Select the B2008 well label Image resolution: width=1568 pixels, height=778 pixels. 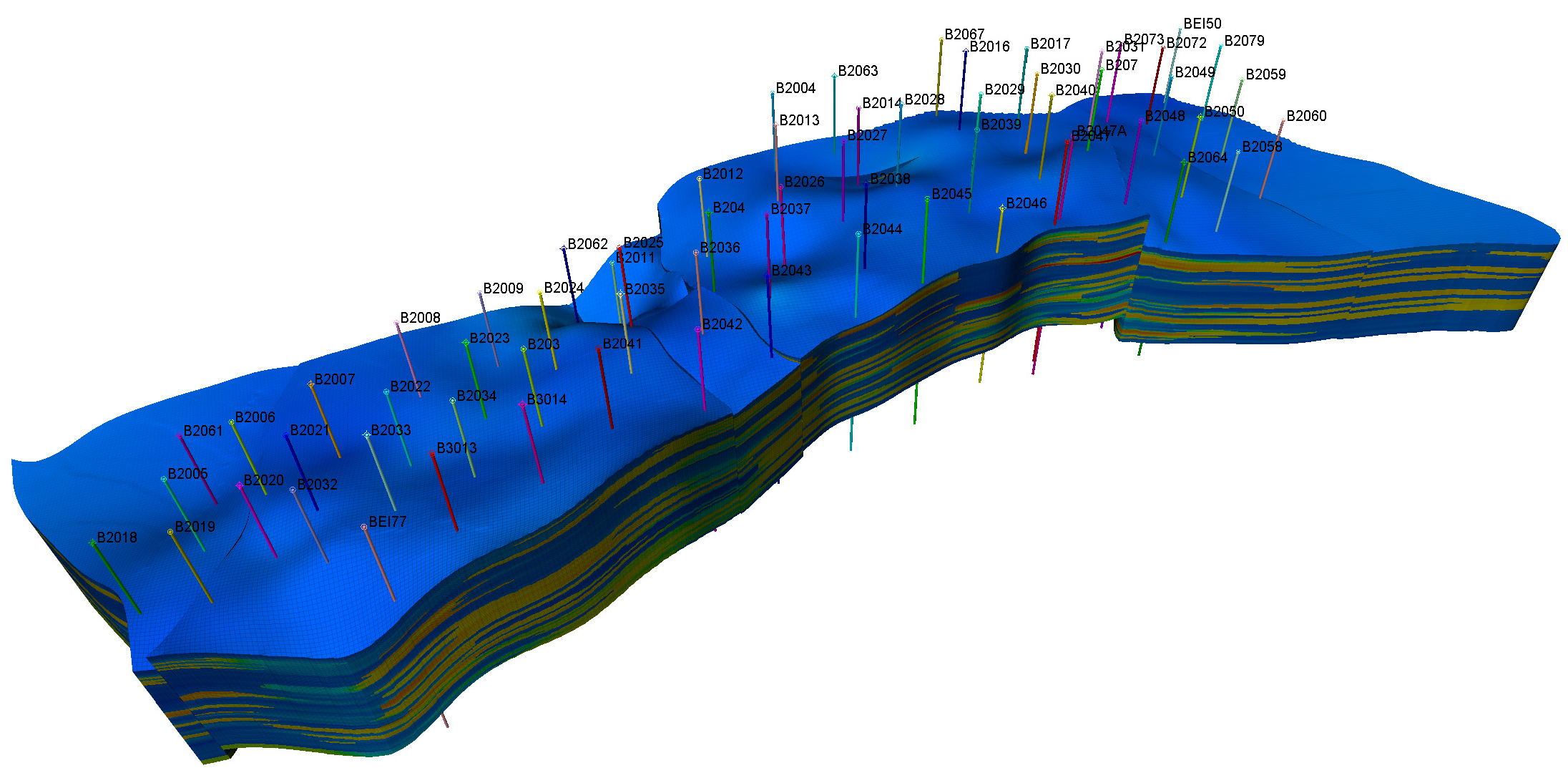[x=420, y=318]
